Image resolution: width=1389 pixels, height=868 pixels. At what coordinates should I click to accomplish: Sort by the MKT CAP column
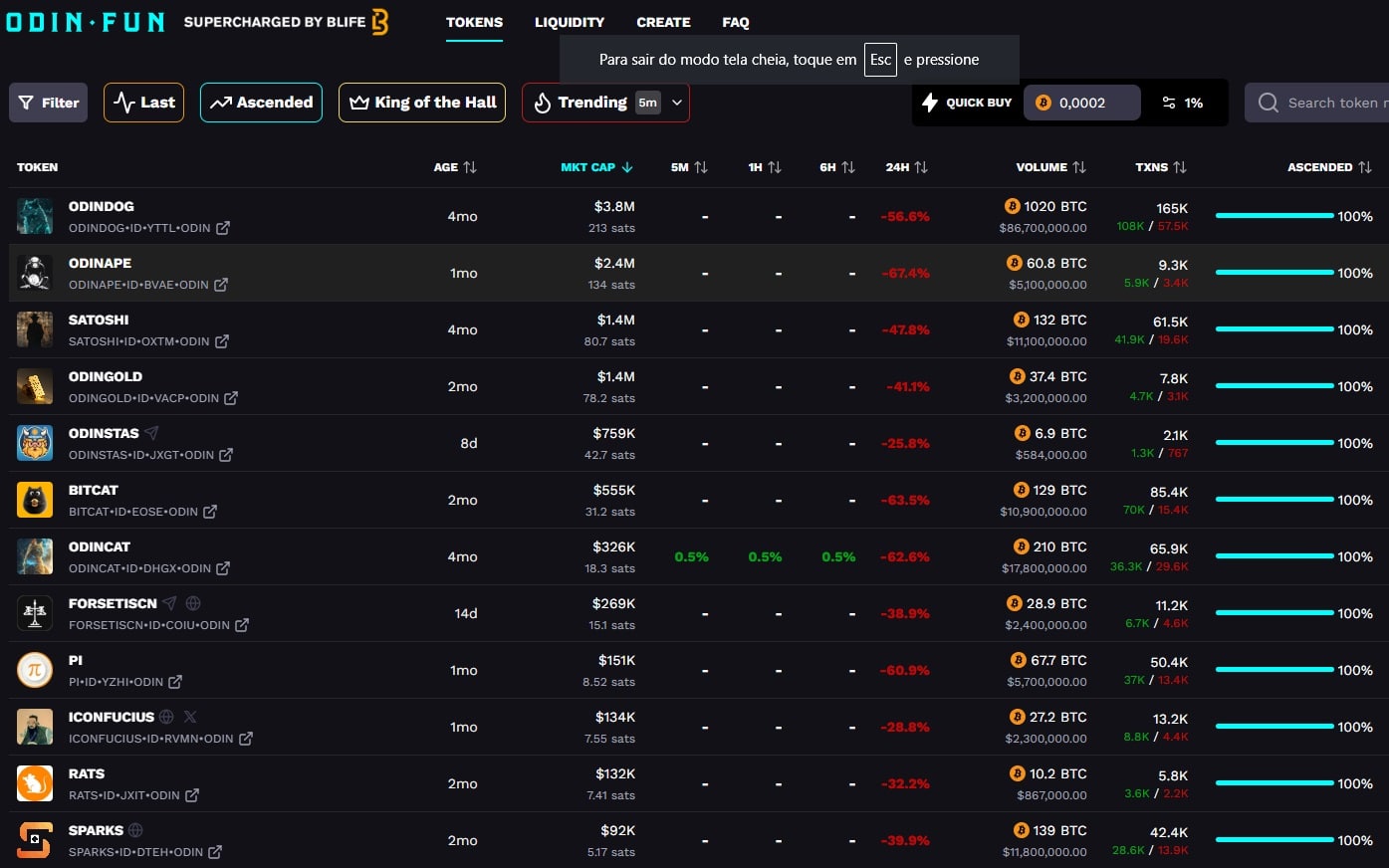596,167
